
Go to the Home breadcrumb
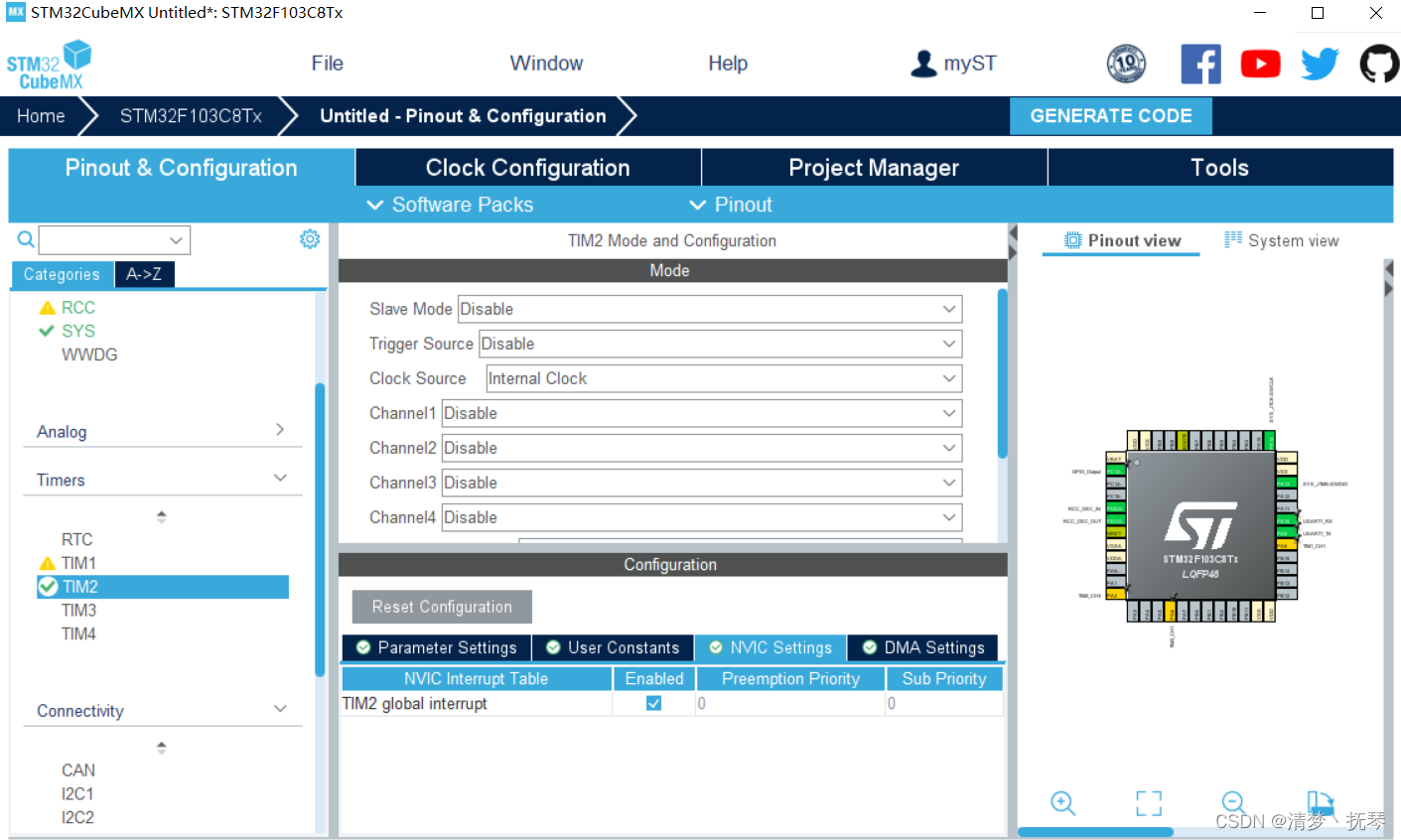(x=41, y=116)
